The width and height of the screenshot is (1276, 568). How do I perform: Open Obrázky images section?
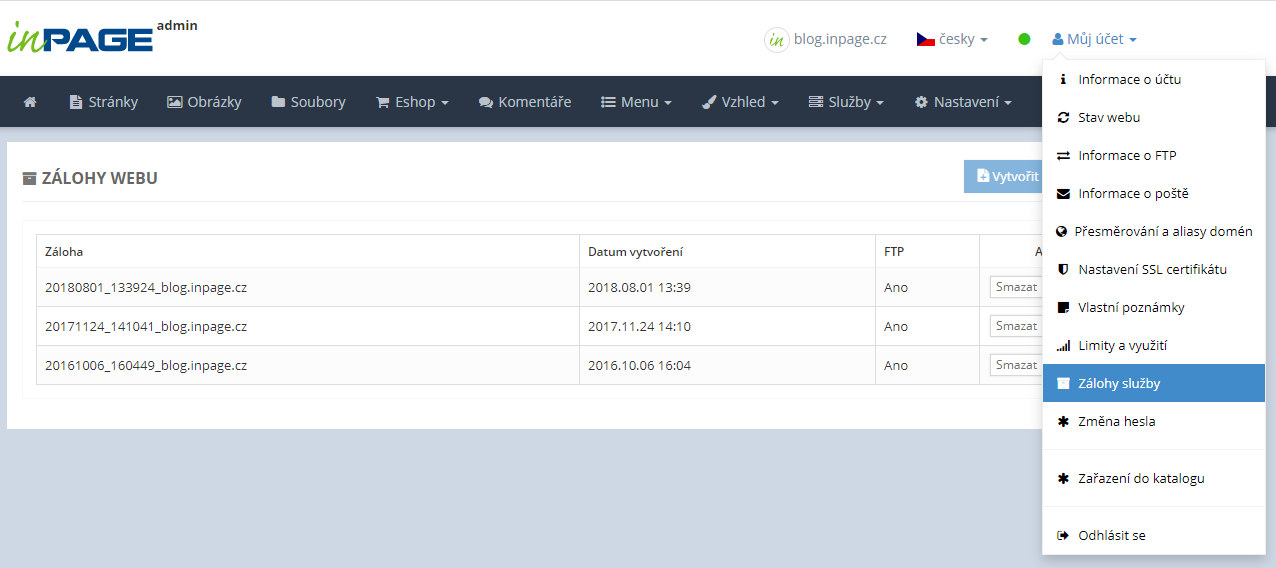pyautogui.click(x=204, y=102)
